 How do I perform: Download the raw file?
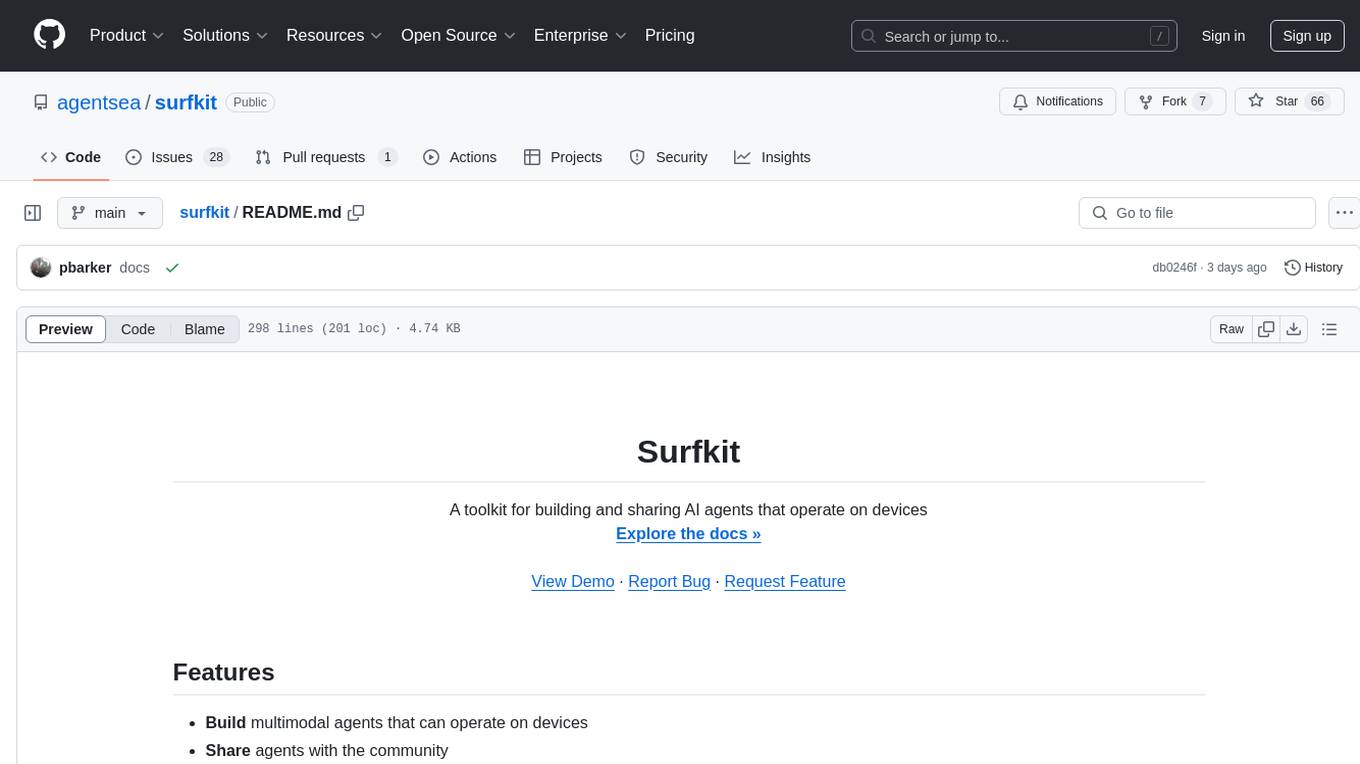pos(1293,329)
